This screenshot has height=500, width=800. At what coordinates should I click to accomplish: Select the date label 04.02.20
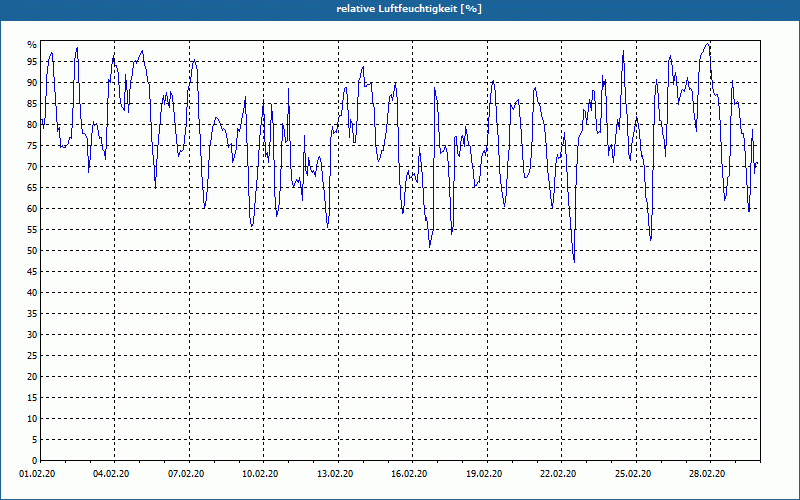pos(111,474)
